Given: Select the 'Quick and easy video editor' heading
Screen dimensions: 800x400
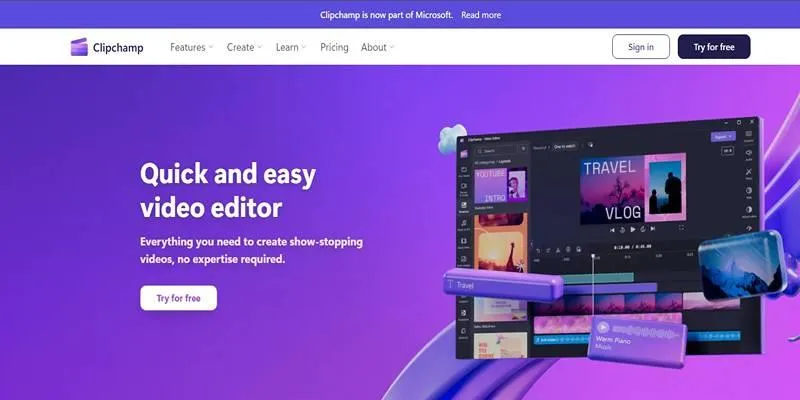Looking at the screenshot, I should coord(228,191).
